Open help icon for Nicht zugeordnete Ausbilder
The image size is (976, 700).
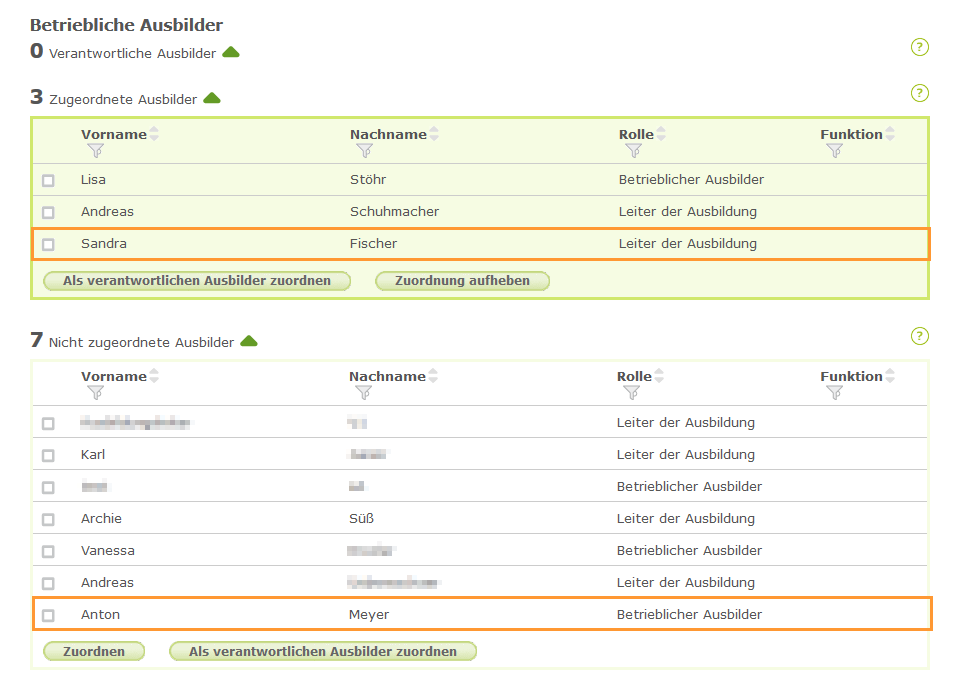[x=920, y=336]
